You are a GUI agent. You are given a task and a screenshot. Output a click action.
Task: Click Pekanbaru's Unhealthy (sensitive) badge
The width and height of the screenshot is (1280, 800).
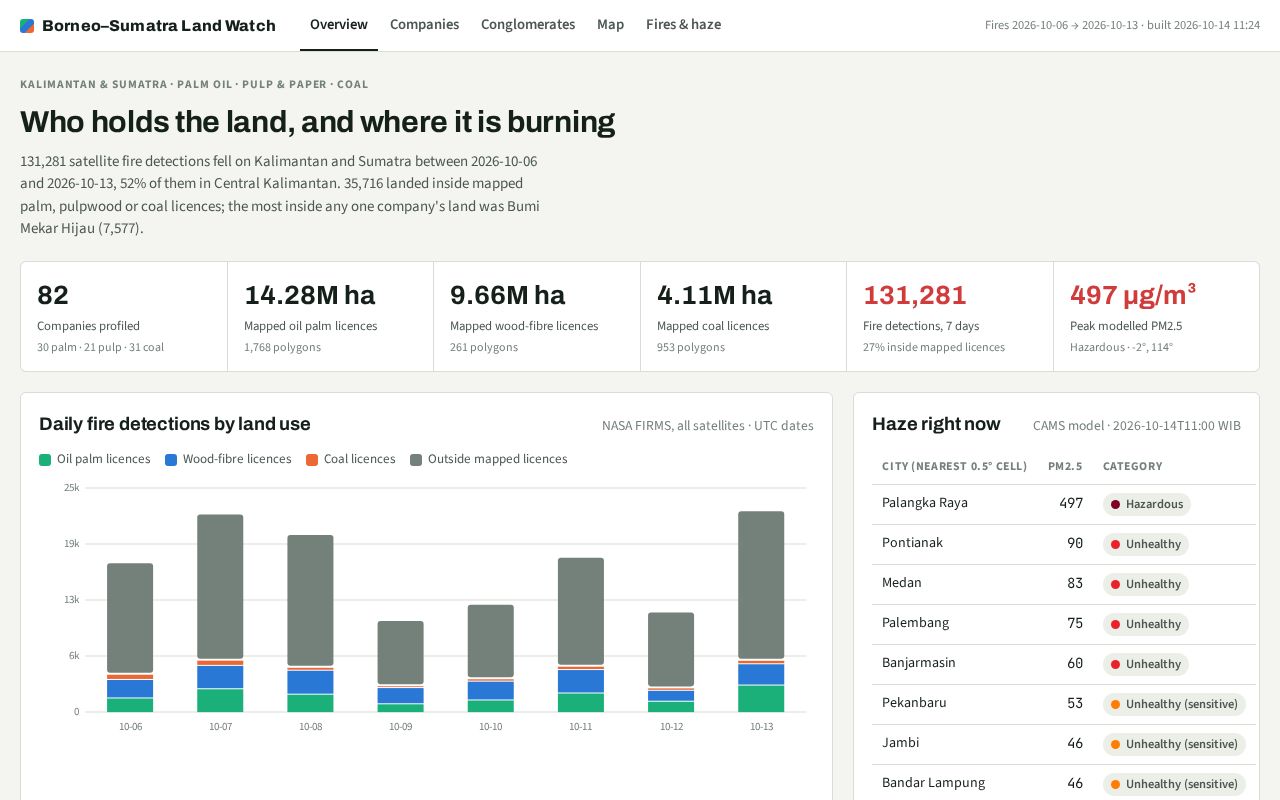pos(1174,704)
